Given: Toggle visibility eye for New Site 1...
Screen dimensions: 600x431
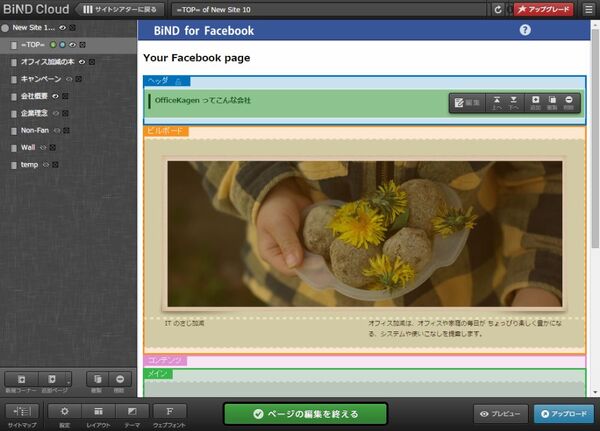Looking at the screenshot, I should point(62,28).
